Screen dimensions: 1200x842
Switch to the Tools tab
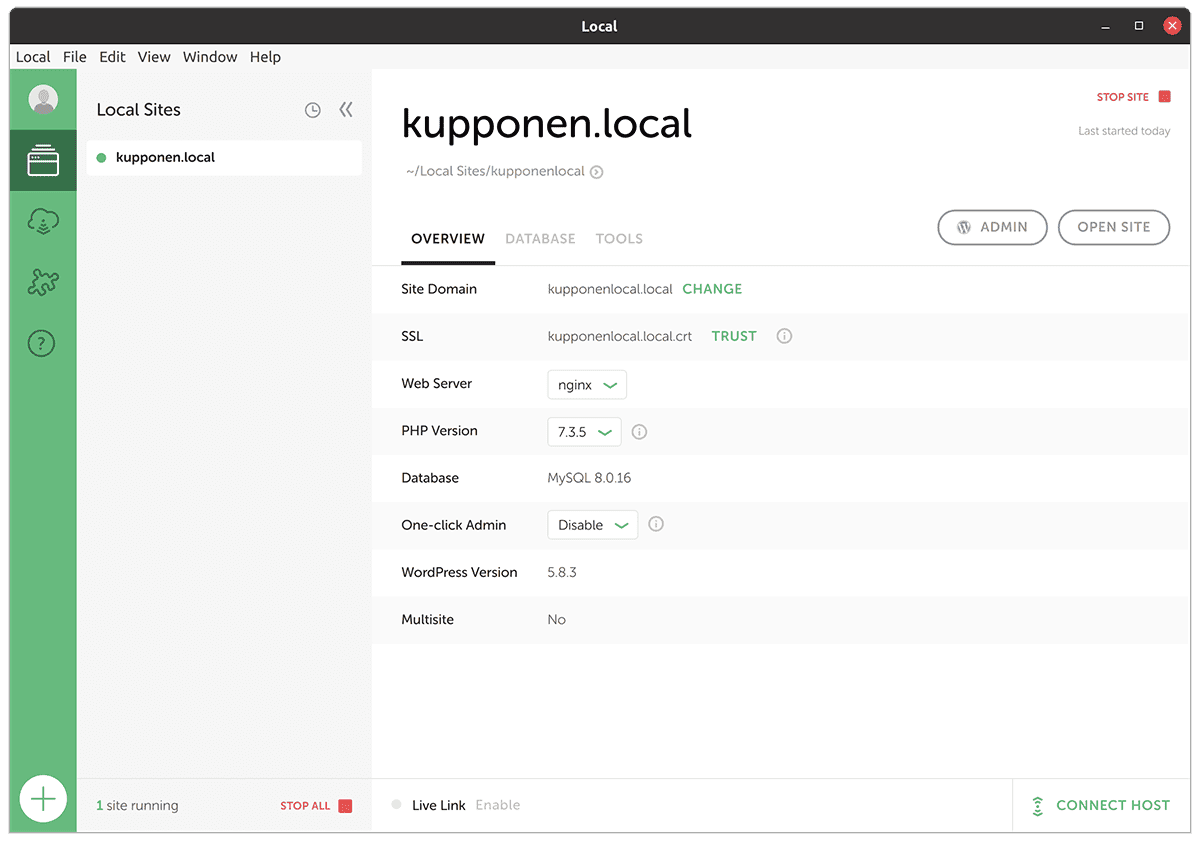619,239
